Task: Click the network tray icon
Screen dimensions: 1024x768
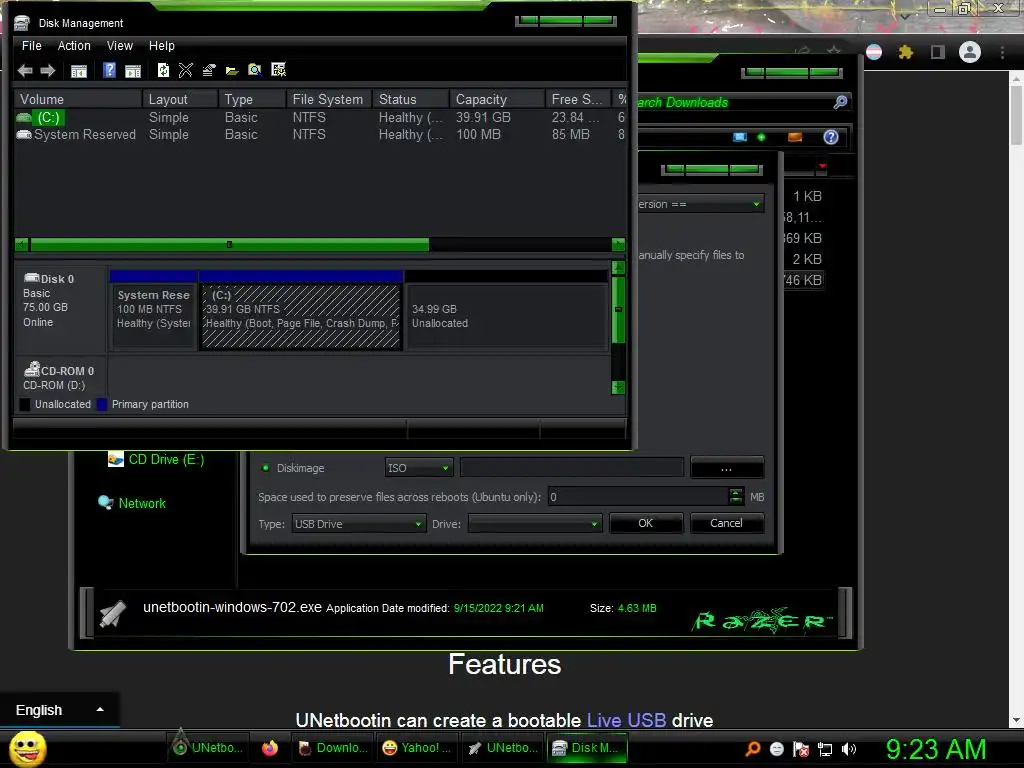Action: pyautogui.click(x=825, y=750)
